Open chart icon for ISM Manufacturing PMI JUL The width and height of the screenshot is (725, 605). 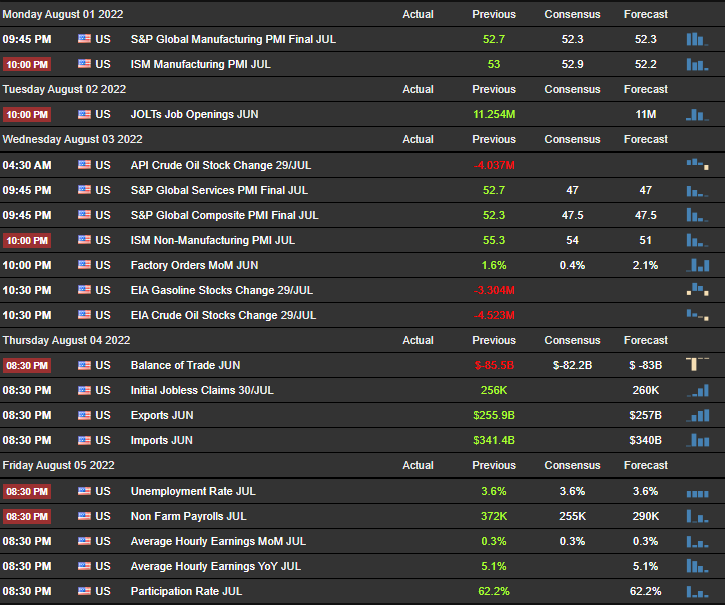697,64
